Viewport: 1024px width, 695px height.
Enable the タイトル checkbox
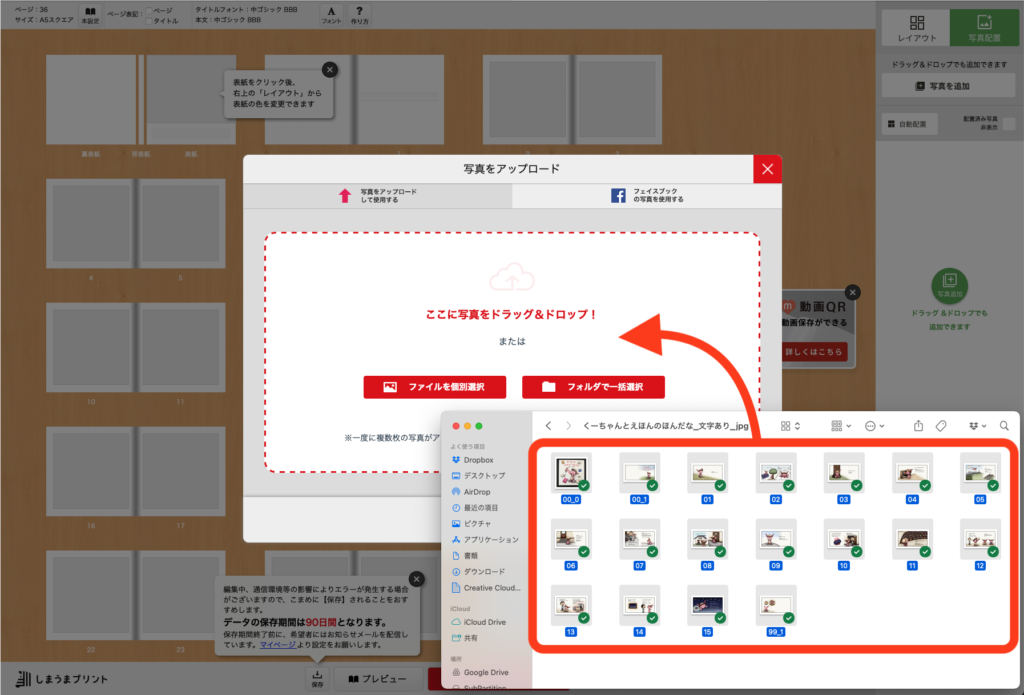[x=149, y=21]
